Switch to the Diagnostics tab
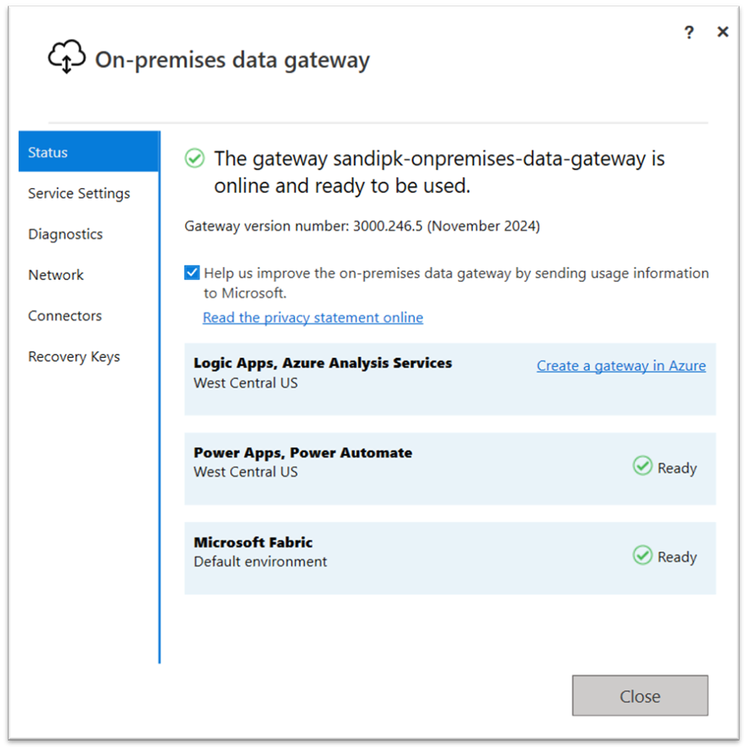This screenshot has height=750, width=747. coord(65,234)
